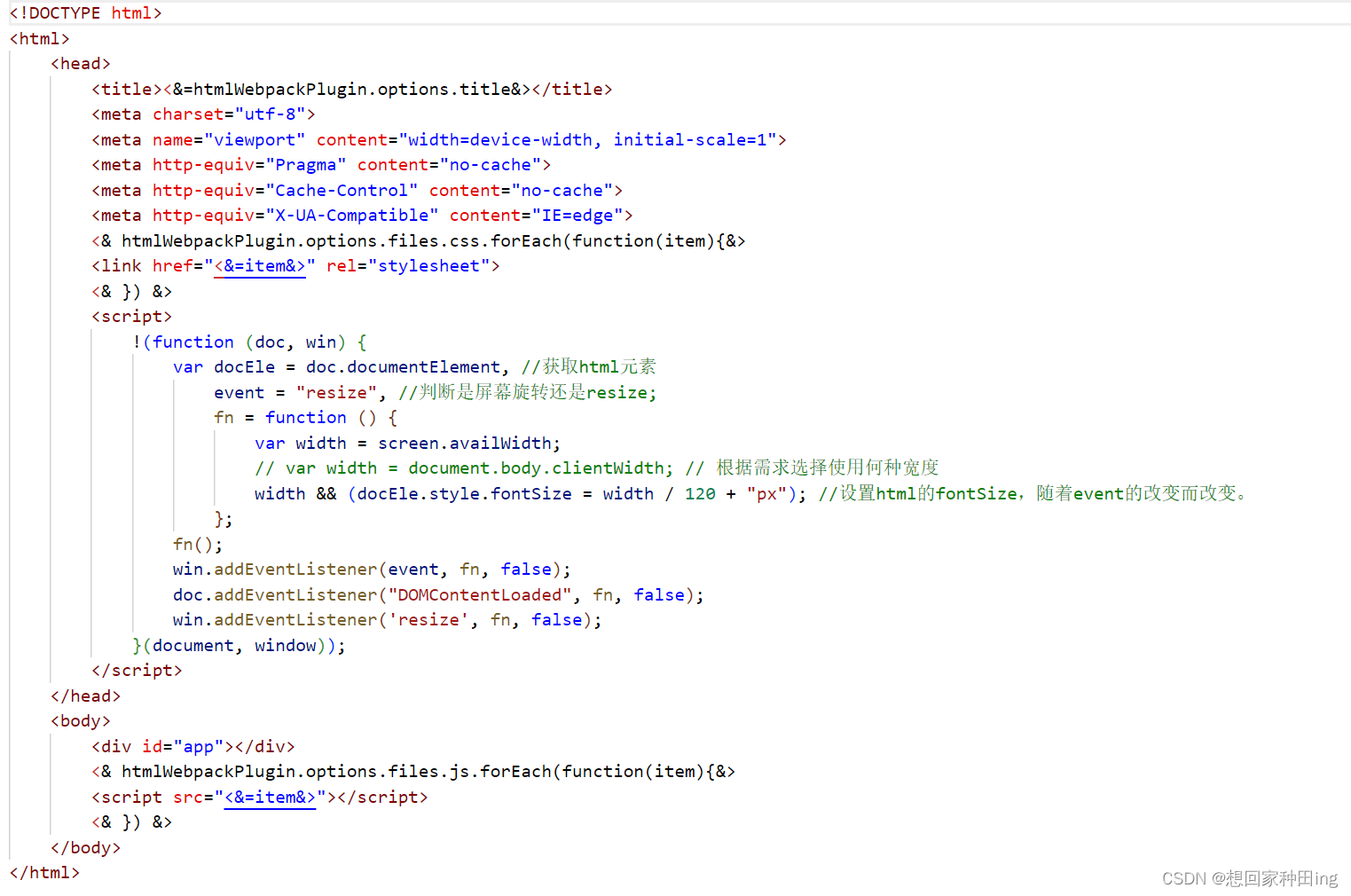
Task: Click the meta http-equiv="Pragma" line
Action: [x=321, y=165]
